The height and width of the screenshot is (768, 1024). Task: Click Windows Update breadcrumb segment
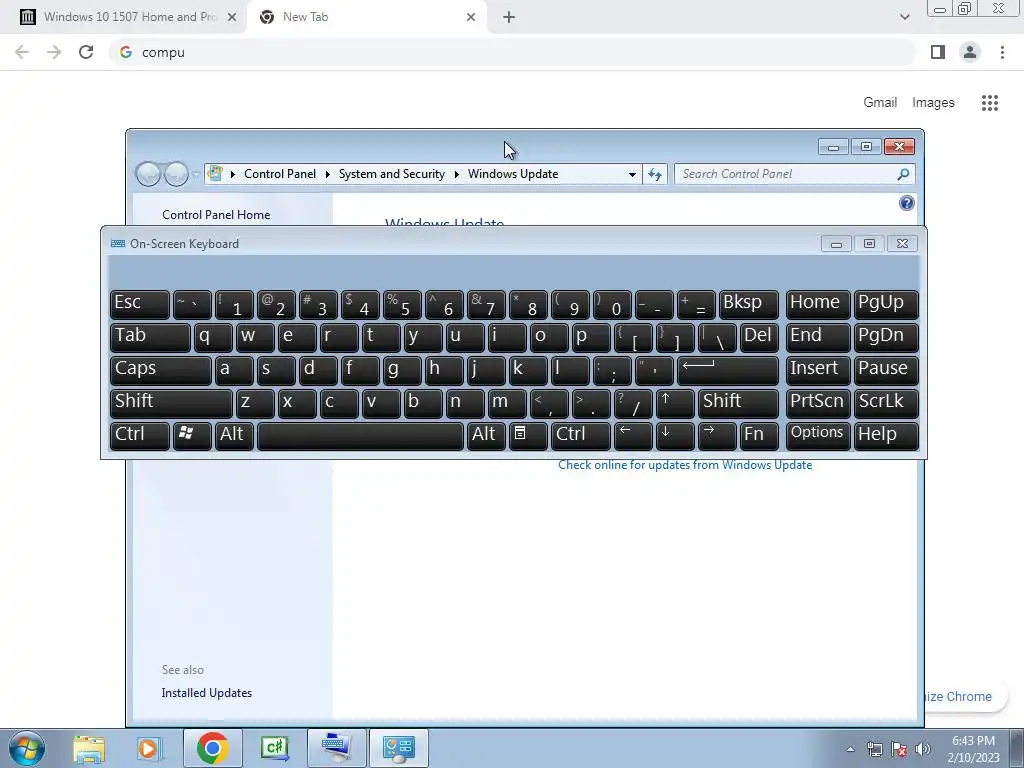click(x=513, y=174)
